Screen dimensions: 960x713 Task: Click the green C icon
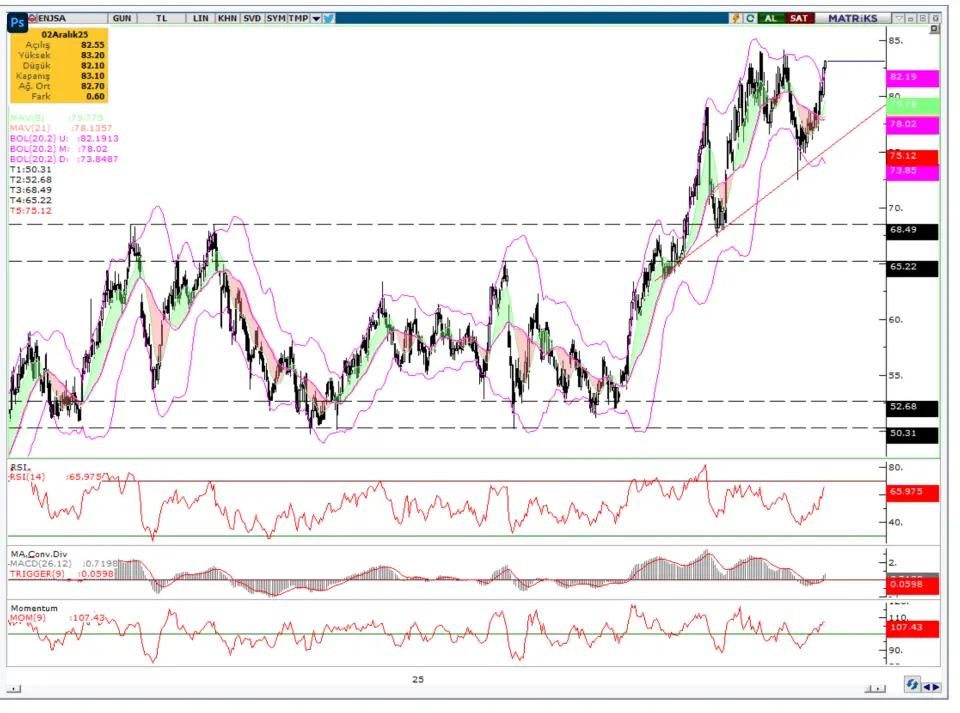[x=749, y=18]
